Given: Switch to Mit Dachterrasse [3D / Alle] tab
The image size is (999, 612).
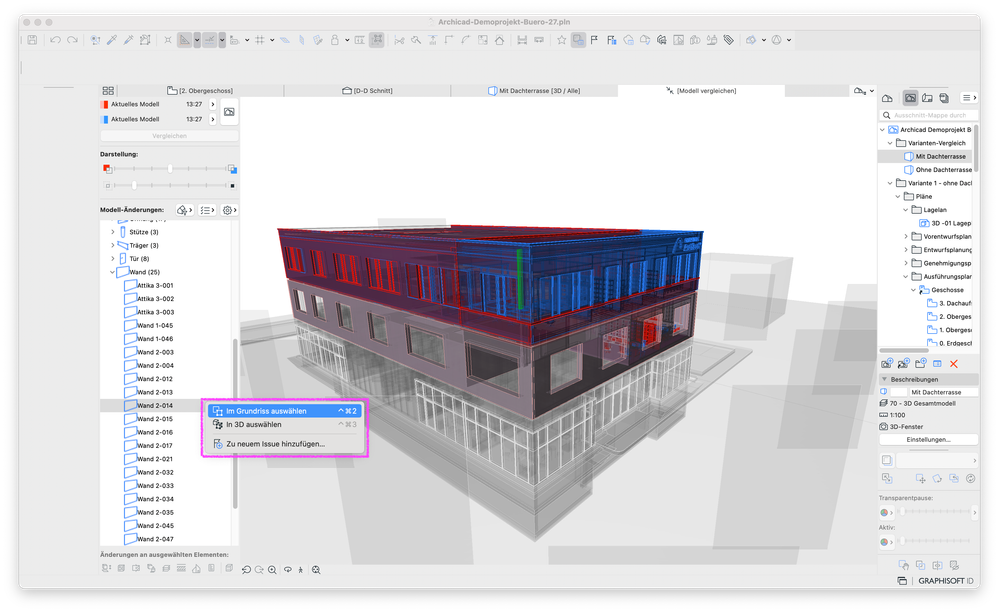Looking at the screenshot, I should point(534,90).
